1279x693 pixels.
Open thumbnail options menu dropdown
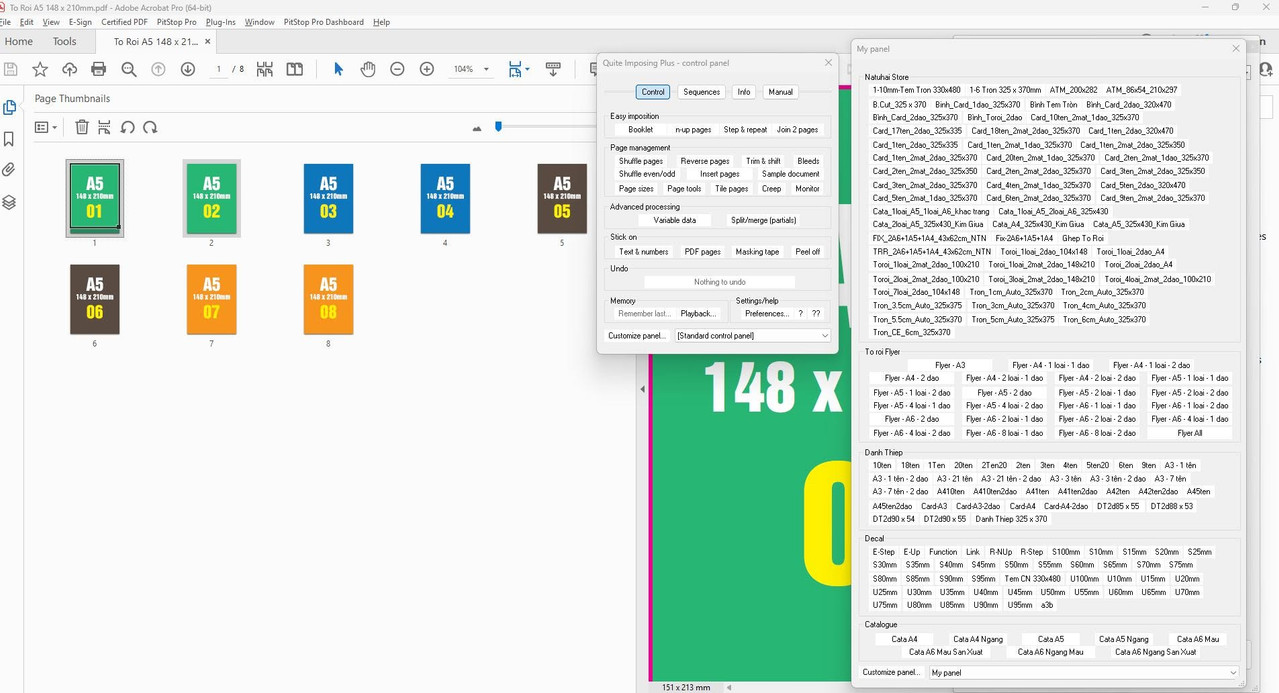coord(46,127)
